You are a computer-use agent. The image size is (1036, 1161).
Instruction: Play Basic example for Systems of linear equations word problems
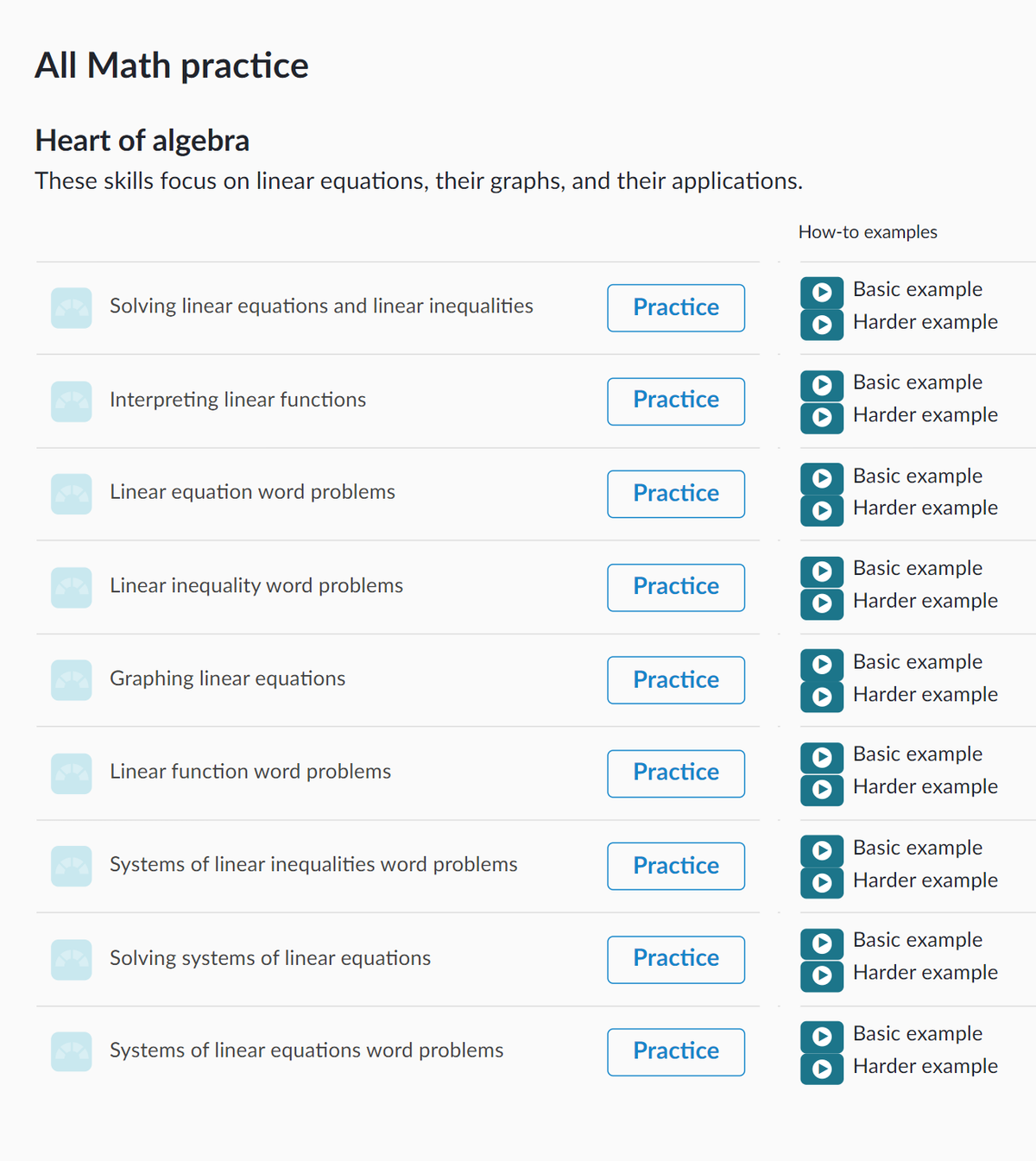click(822, 1037)
